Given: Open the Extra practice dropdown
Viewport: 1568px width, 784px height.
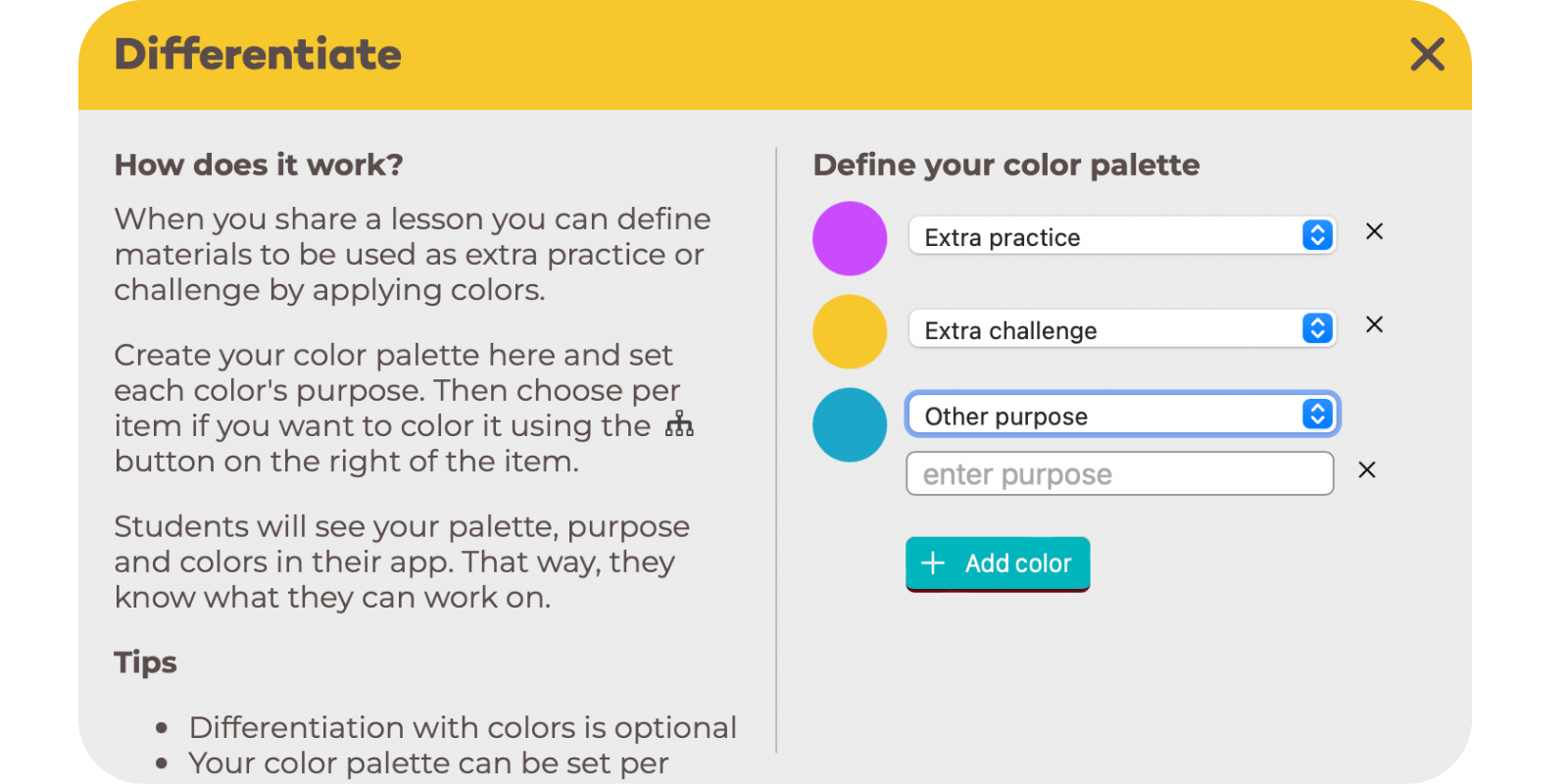Looking at the screenshot, I should pos(1122,235).
